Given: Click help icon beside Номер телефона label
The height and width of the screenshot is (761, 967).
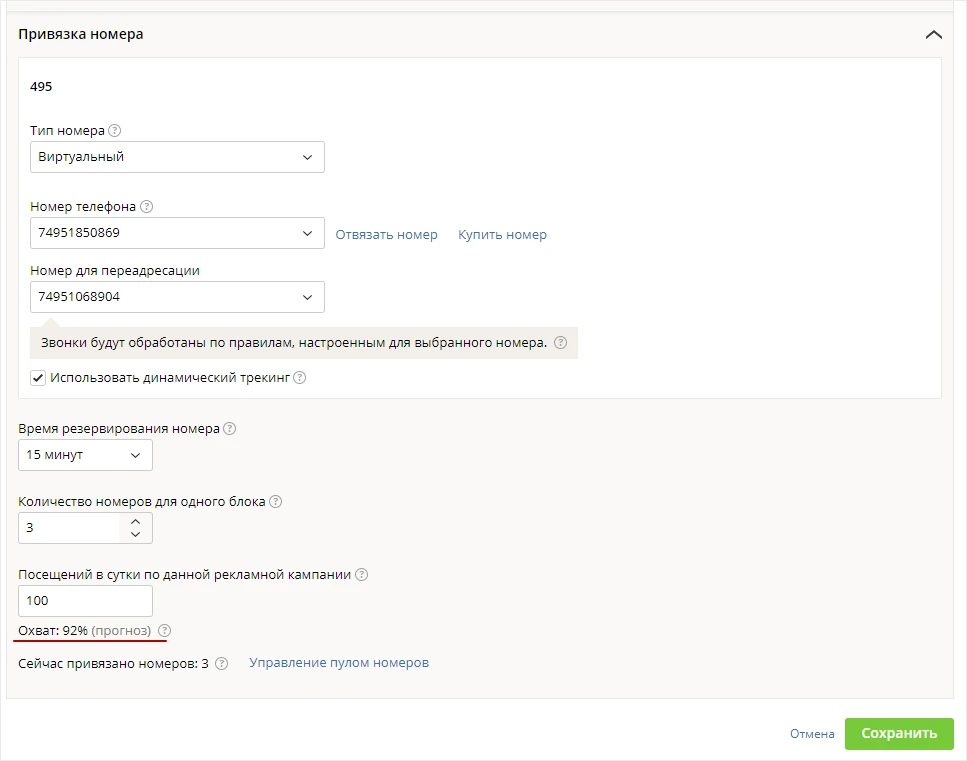Looking at the screenshot, I should [146, 207].
